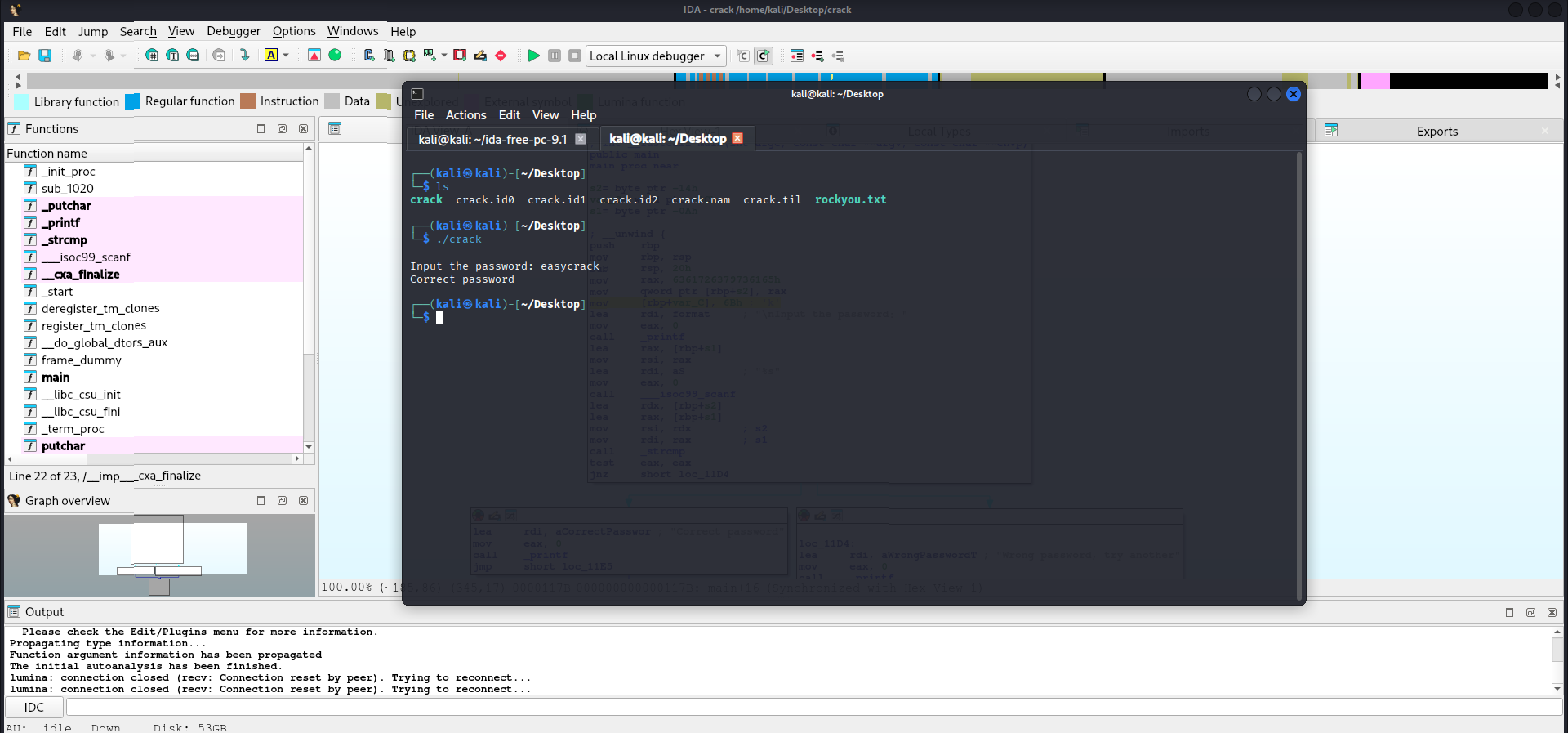Open the Search menu in IDA
Screen dimensions: 1568x733
tap(138, 31)
